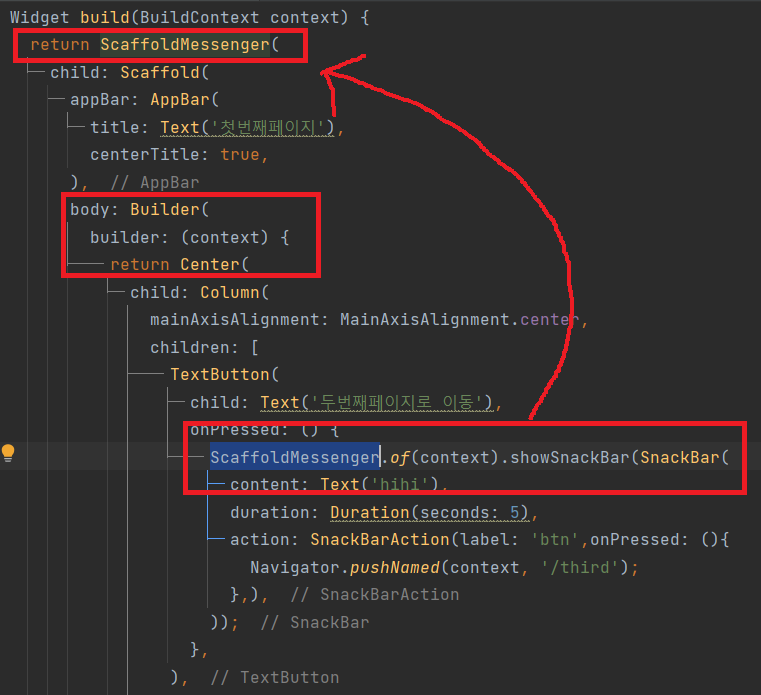Click "content: Text('hihi')" line
This screenshot has width=761, height=695.
coord(339,484)
